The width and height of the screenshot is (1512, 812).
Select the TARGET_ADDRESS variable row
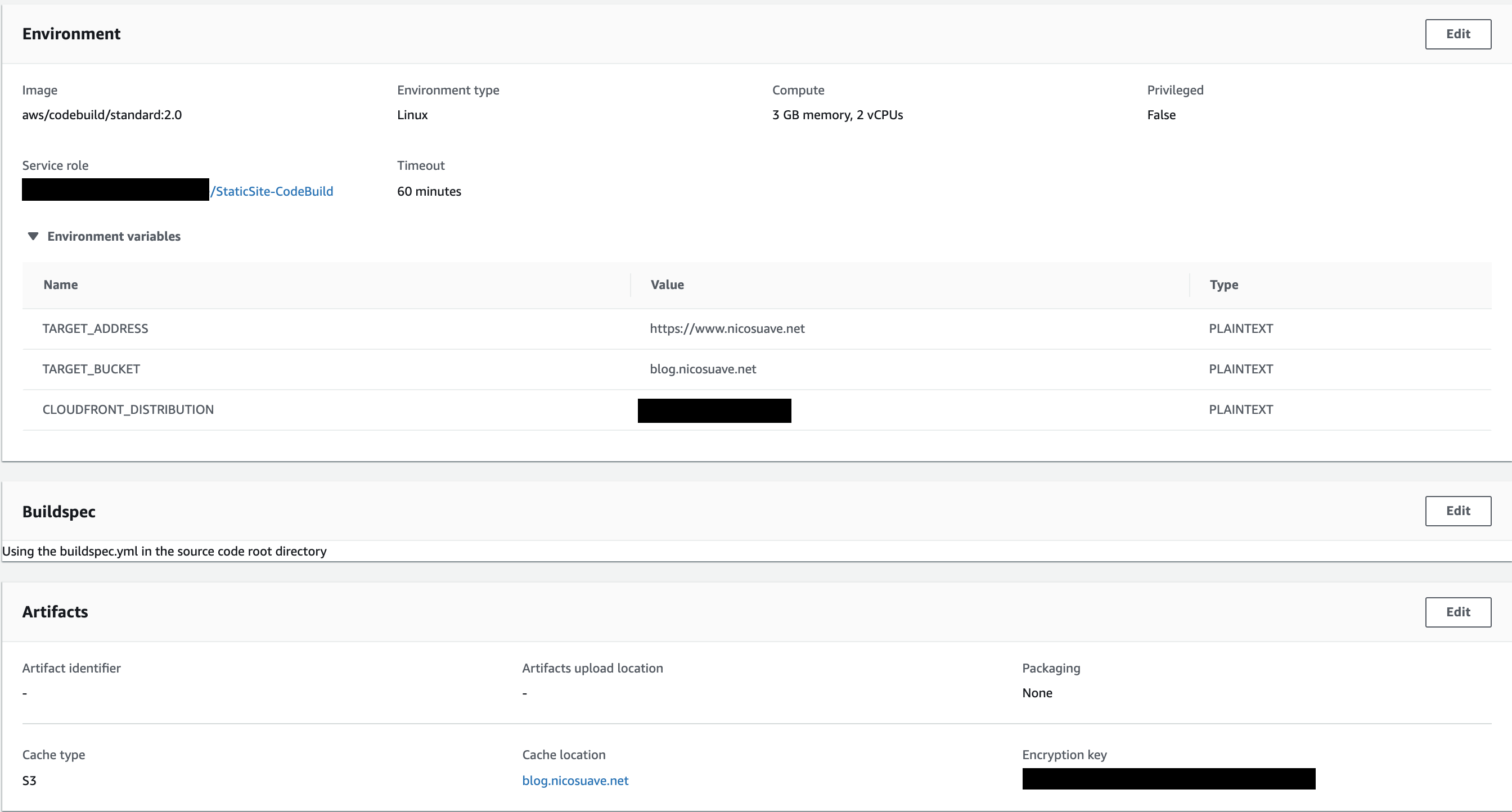pyautogui.click(x=95, y=328)
